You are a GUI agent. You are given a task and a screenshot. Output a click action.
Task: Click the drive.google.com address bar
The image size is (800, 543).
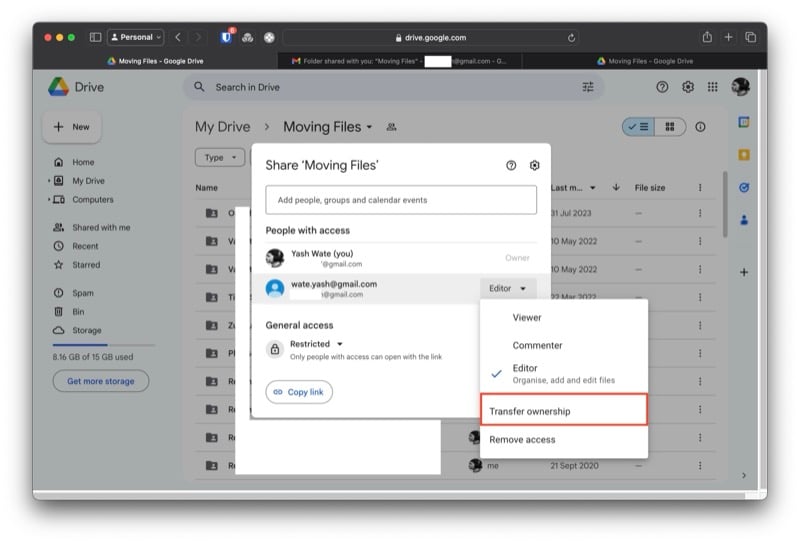(431, 38)
